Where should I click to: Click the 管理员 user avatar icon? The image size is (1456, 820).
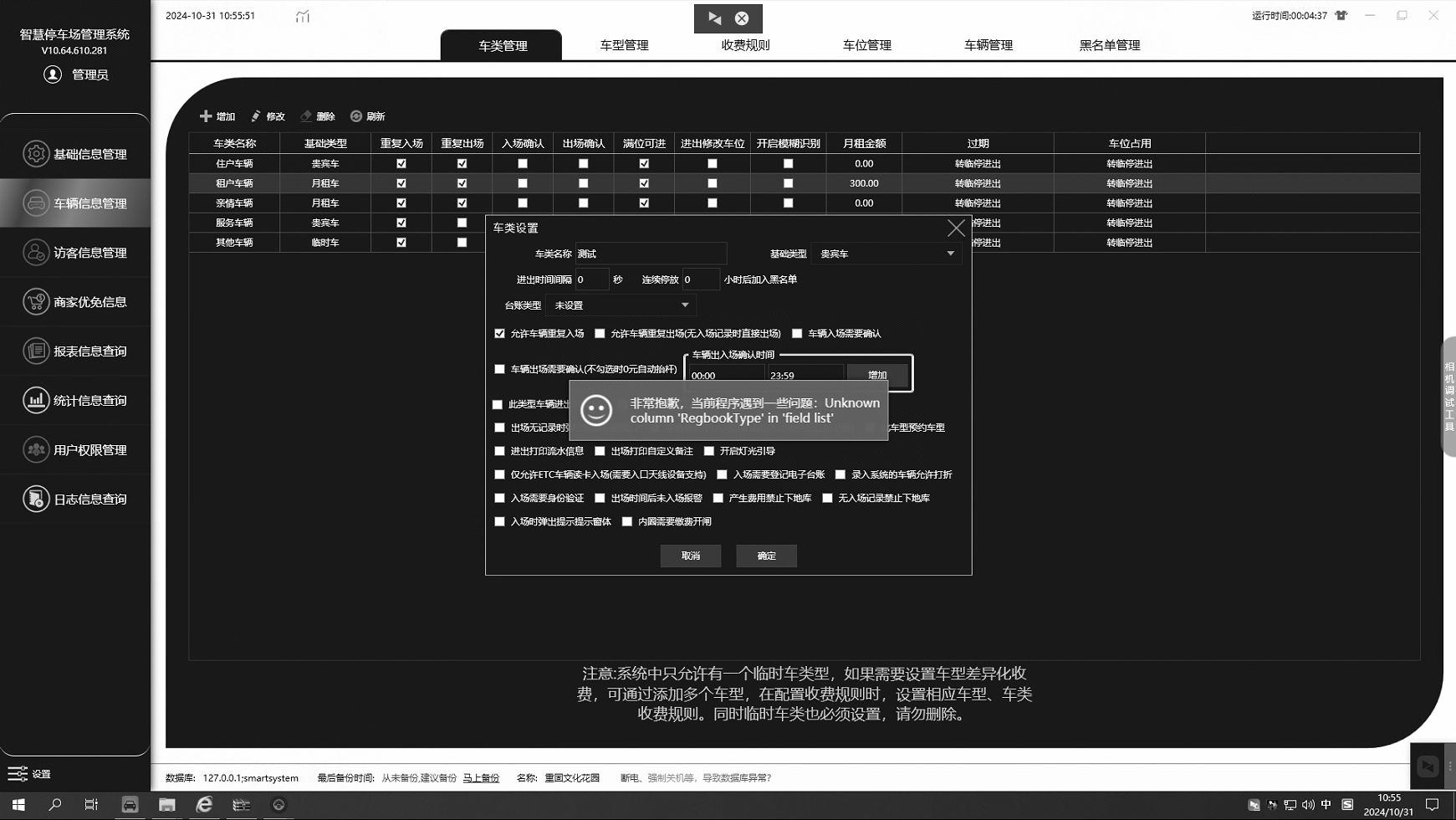pyautogui.click(x=53, y=74)
